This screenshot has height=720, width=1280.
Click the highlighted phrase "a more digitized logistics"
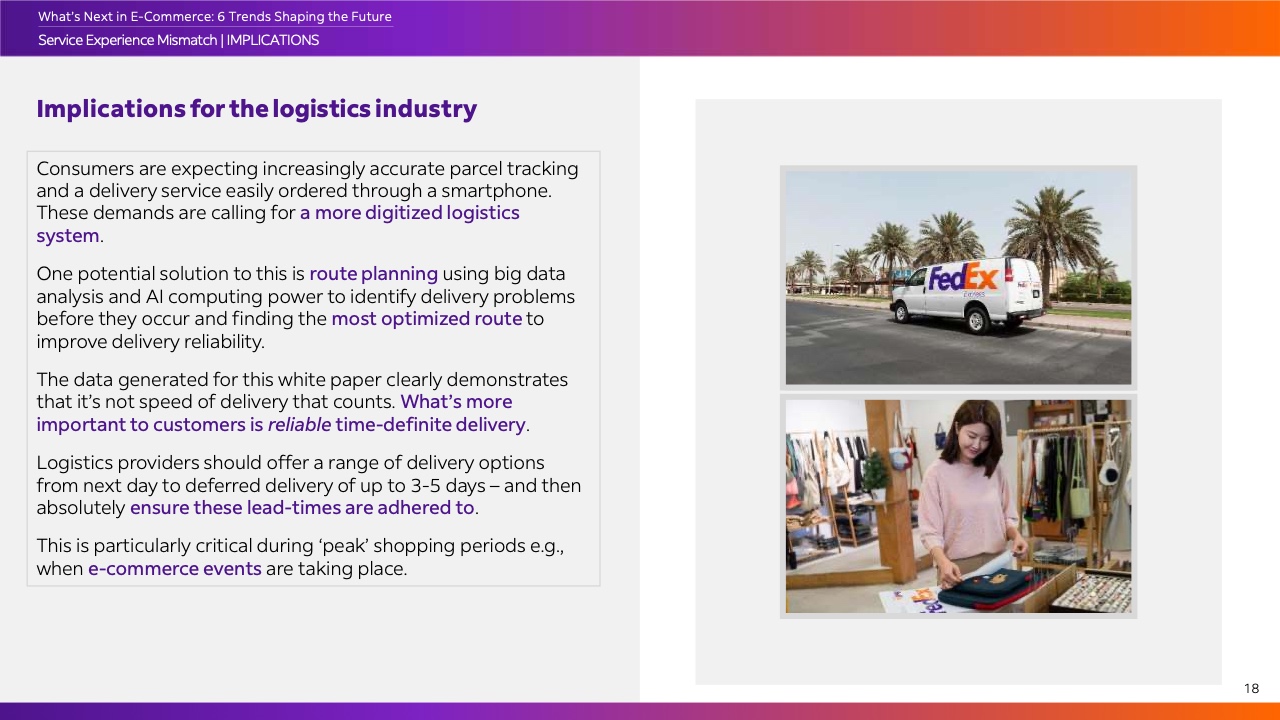tap(409, 213)
